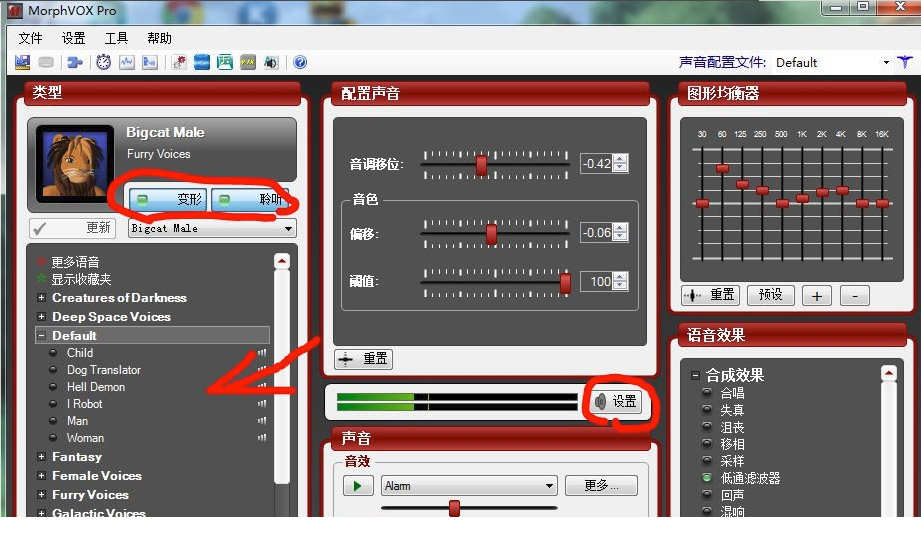This screenshot has width=921, height=537.
Task: Click the red star toolbar icon
Action: click(179, 62)
